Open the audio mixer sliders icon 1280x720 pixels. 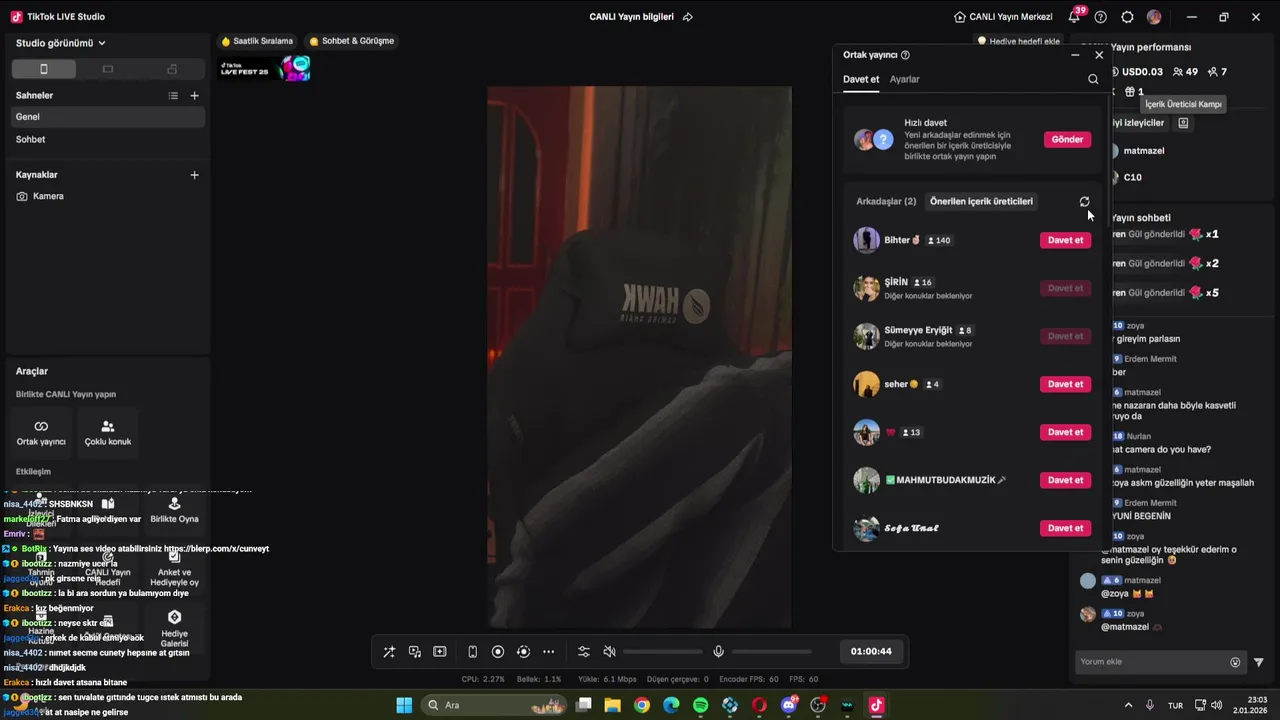[584, 652]
